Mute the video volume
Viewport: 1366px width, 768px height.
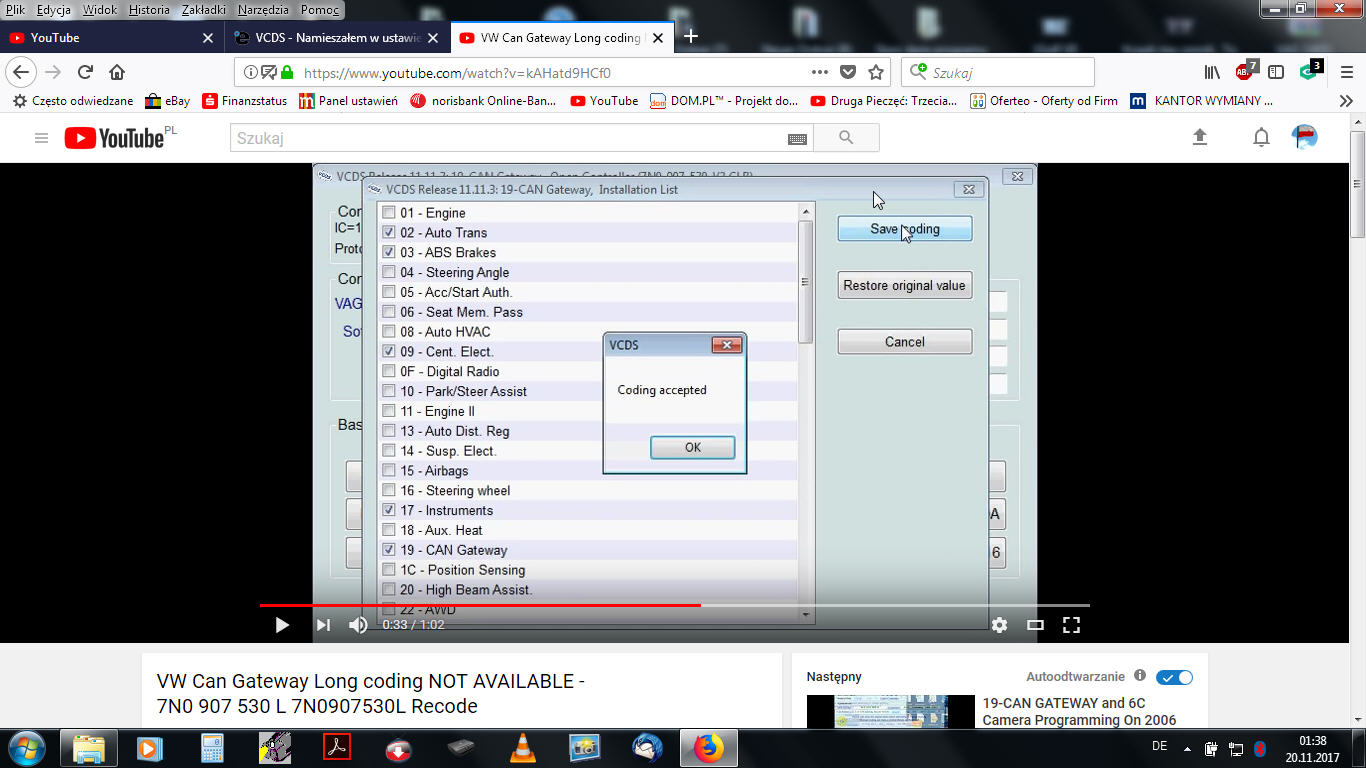click(x=358, y=625)
